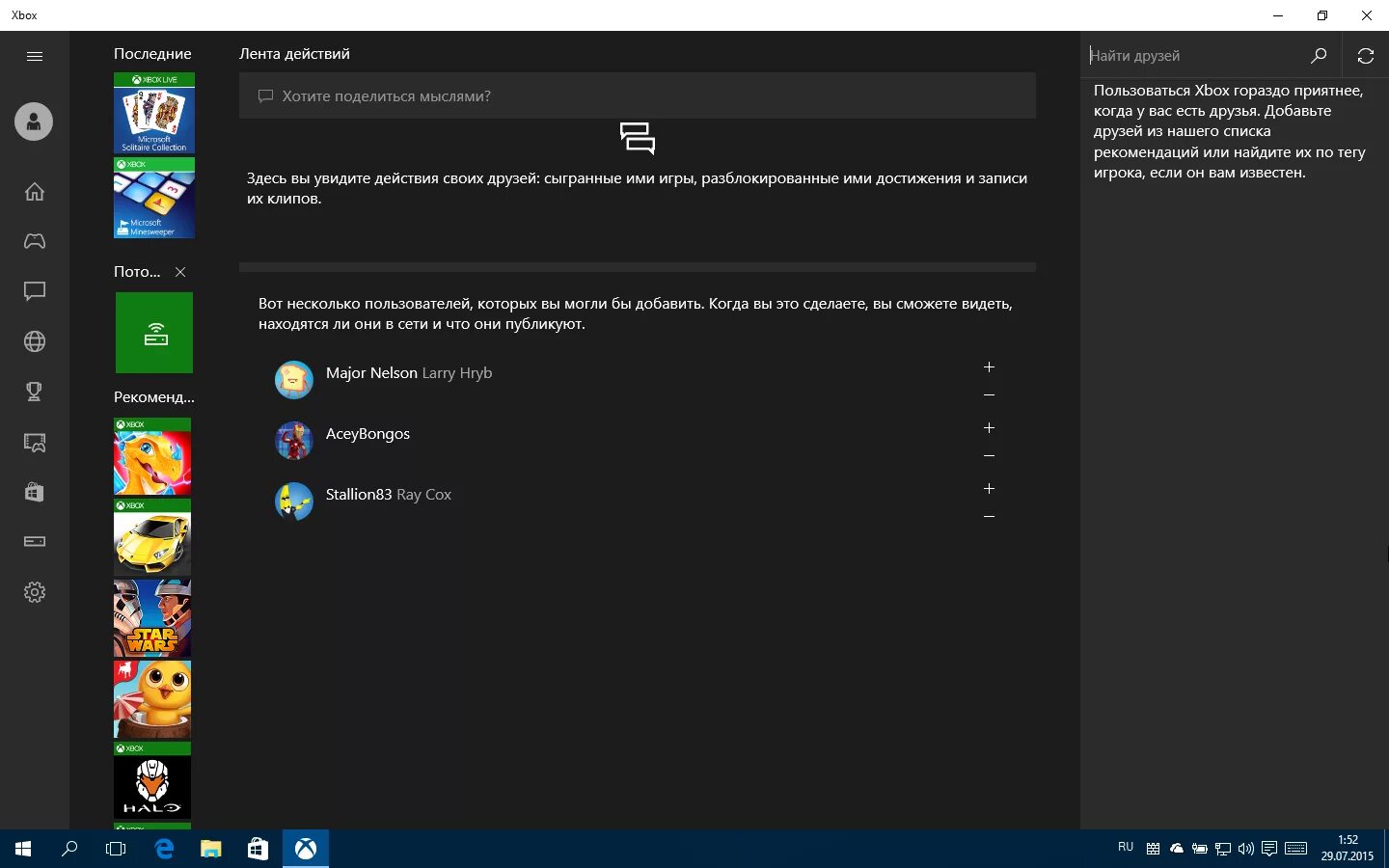Open Microsoft Solitaire Collection tile
Screen dimensions: 1389x868
154,113
